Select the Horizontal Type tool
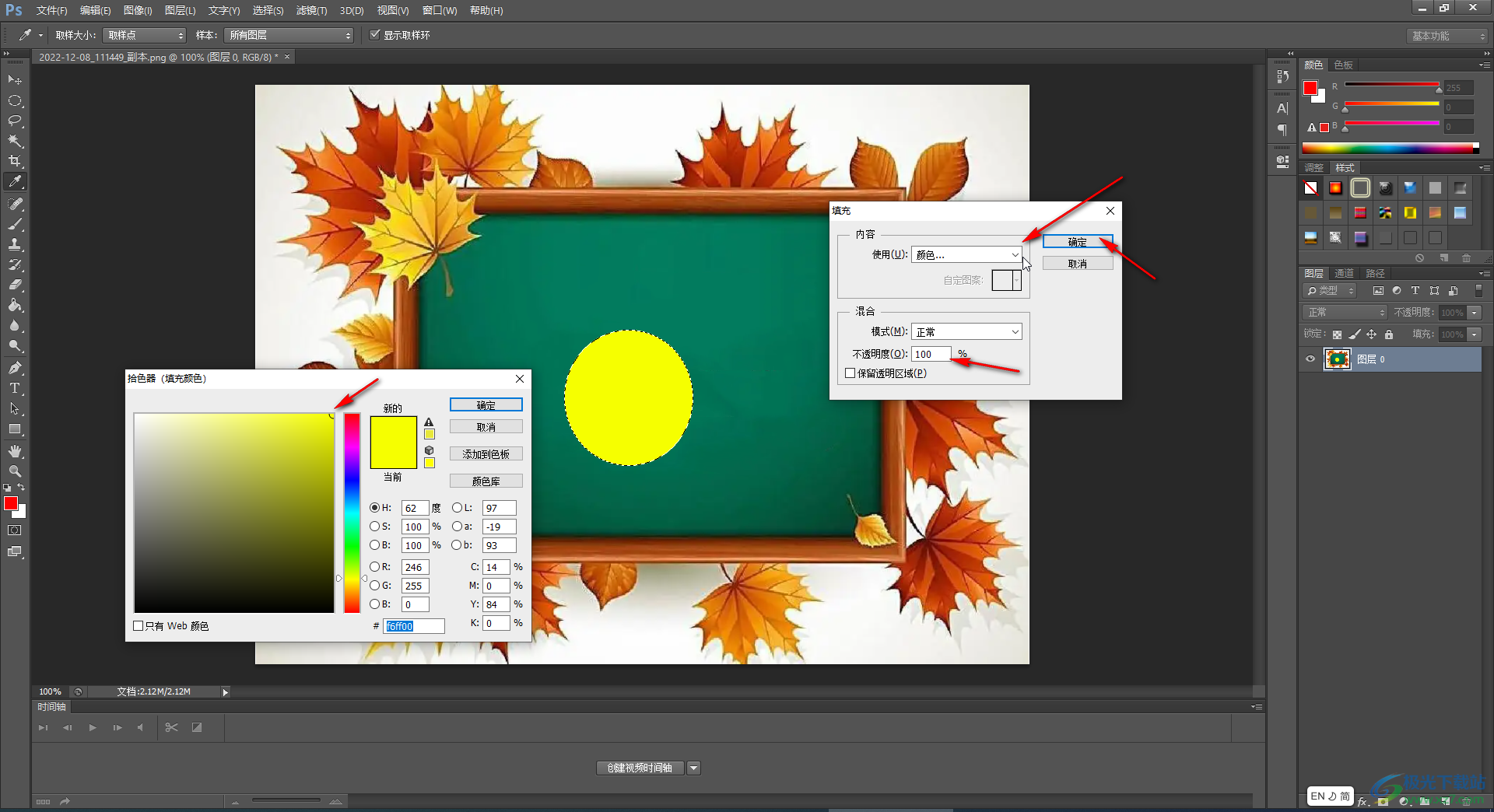 tap(15, 388)
